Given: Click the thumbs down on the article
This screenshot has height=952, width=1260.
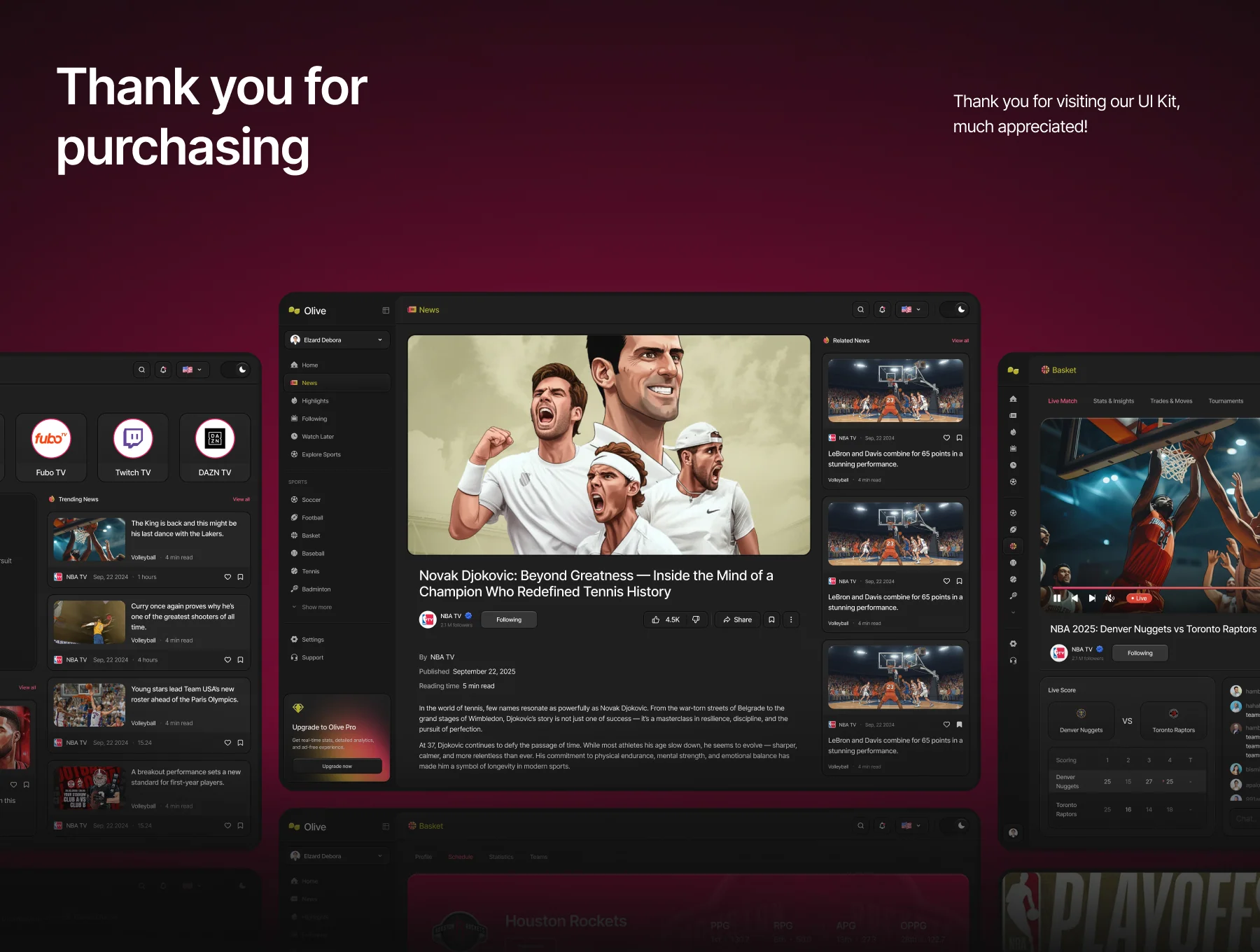Looking at the screenshot, I should coord(696,619).
